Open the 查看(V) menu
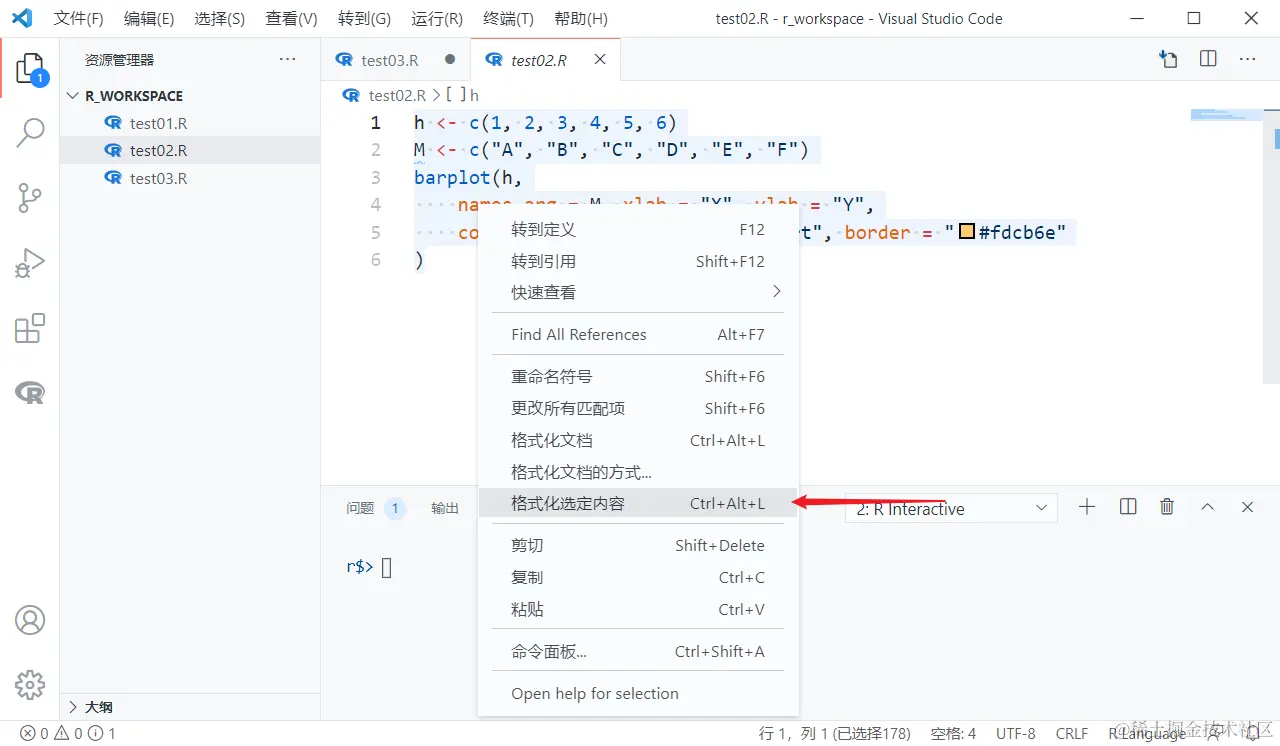Image resolution: width=1280 pixels, height=746 pixels. click(291, 18)
